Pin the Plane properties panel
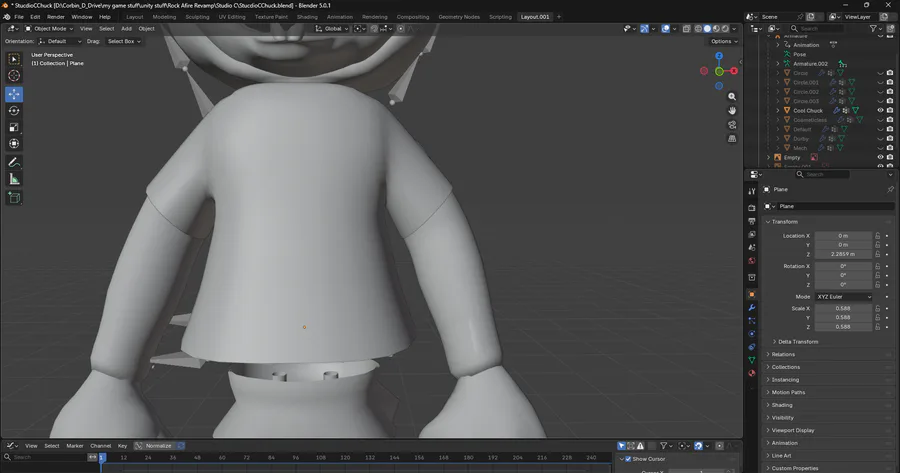 (x=890, y=189)
